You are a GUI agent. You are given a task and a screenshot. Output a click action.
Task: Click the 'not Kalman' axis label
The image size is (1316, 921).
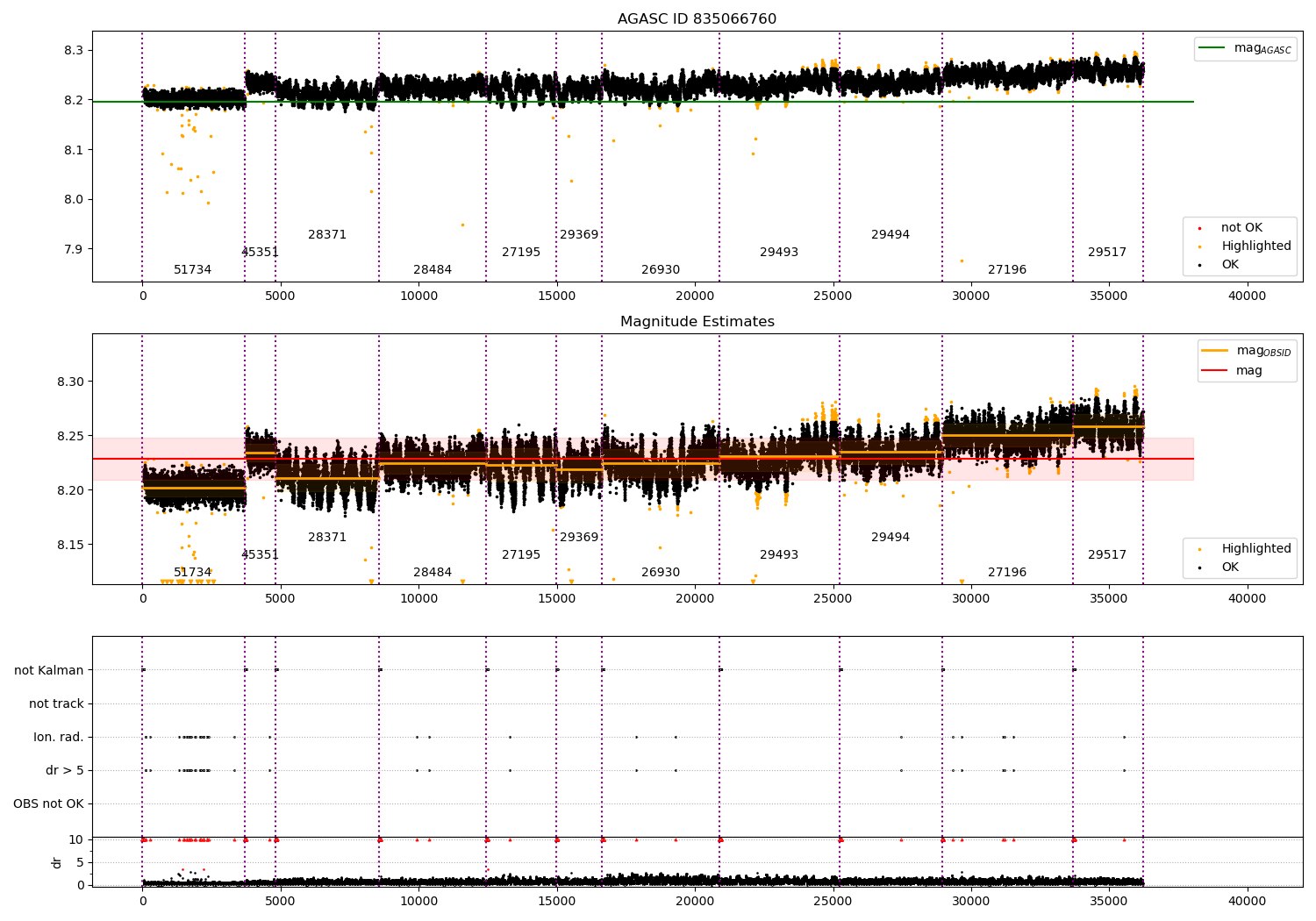[49, 670]
